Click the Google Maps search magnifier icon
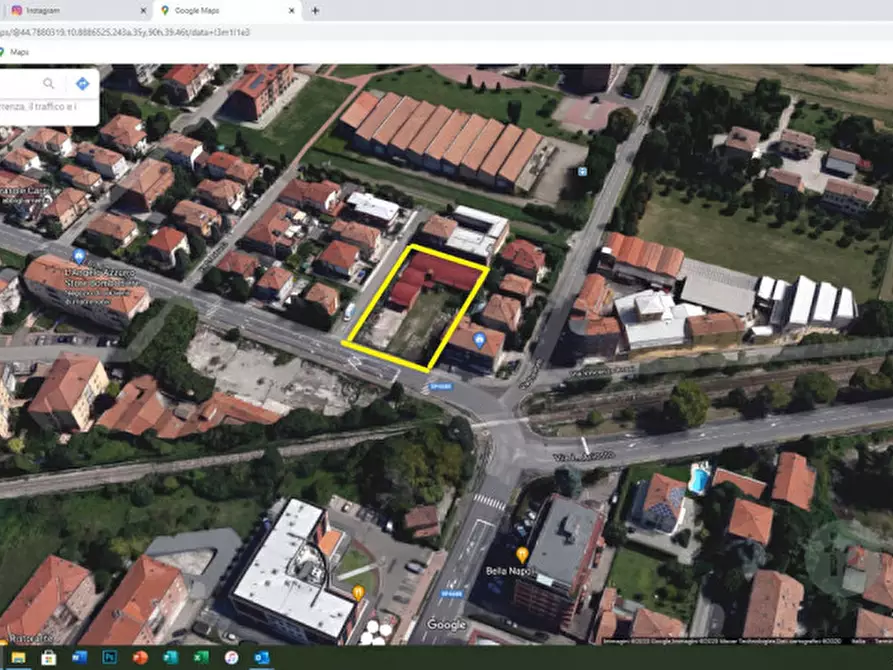893x670 pixels. pos(49,84)
